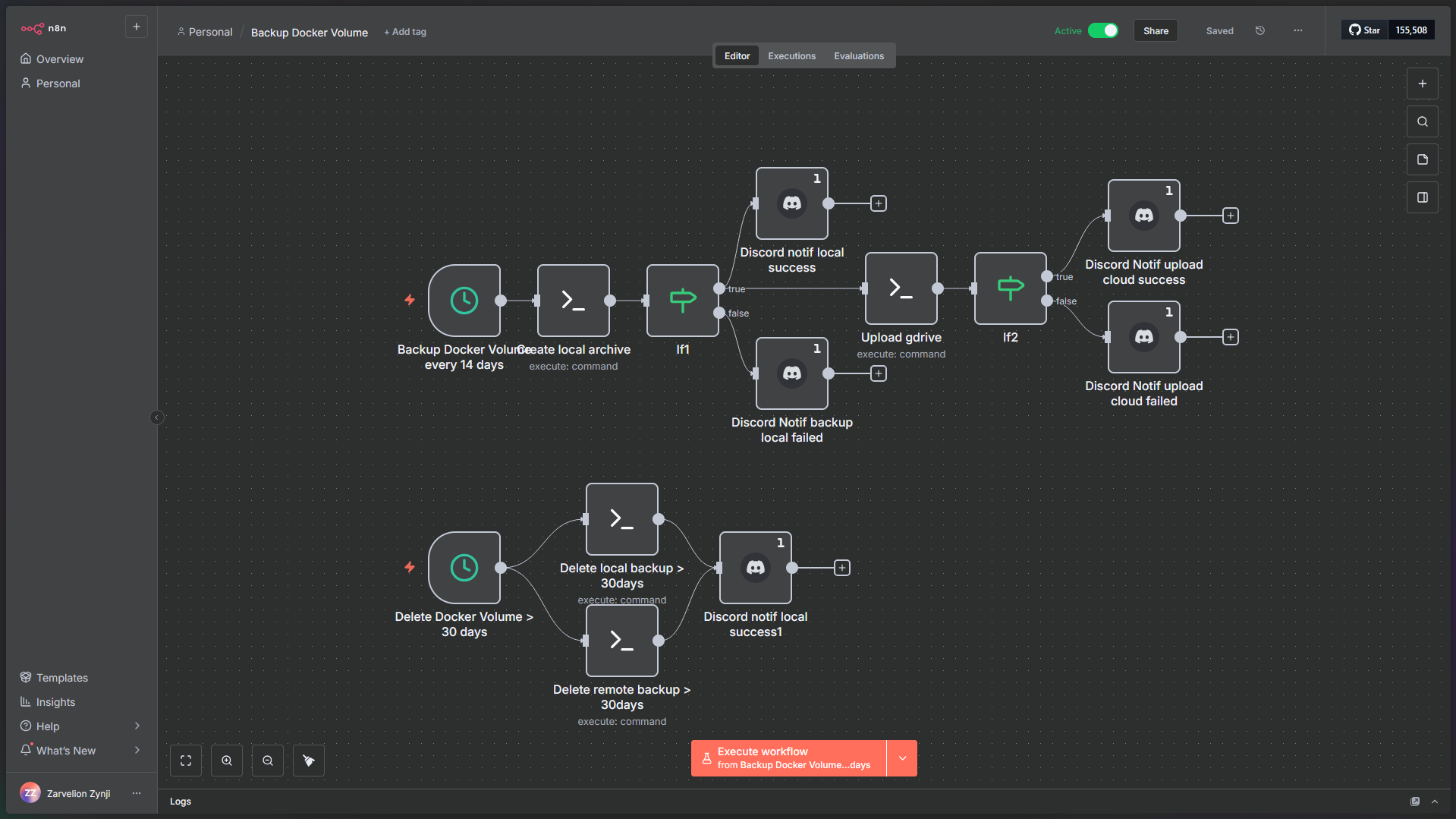
Task: Click the add node plus button
Action: (x=1423, y=83)
